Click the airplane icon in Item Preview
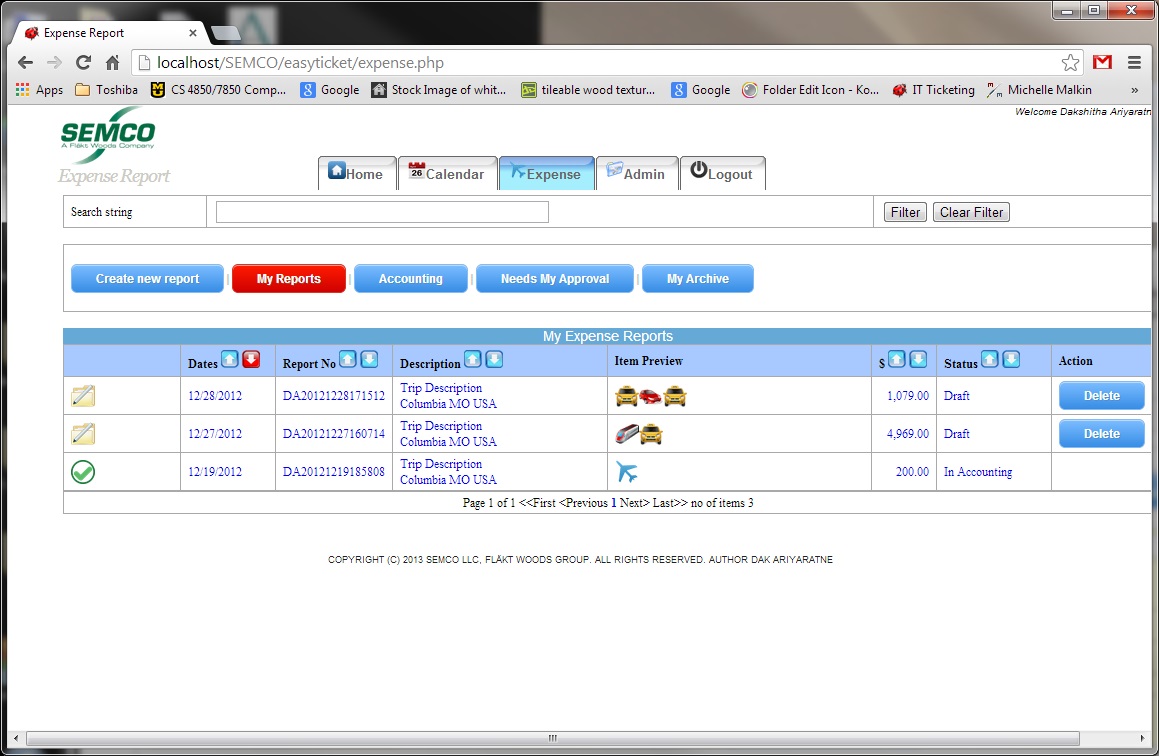The width and height of the screenshot is (1159, 756). tap(627, 472)
